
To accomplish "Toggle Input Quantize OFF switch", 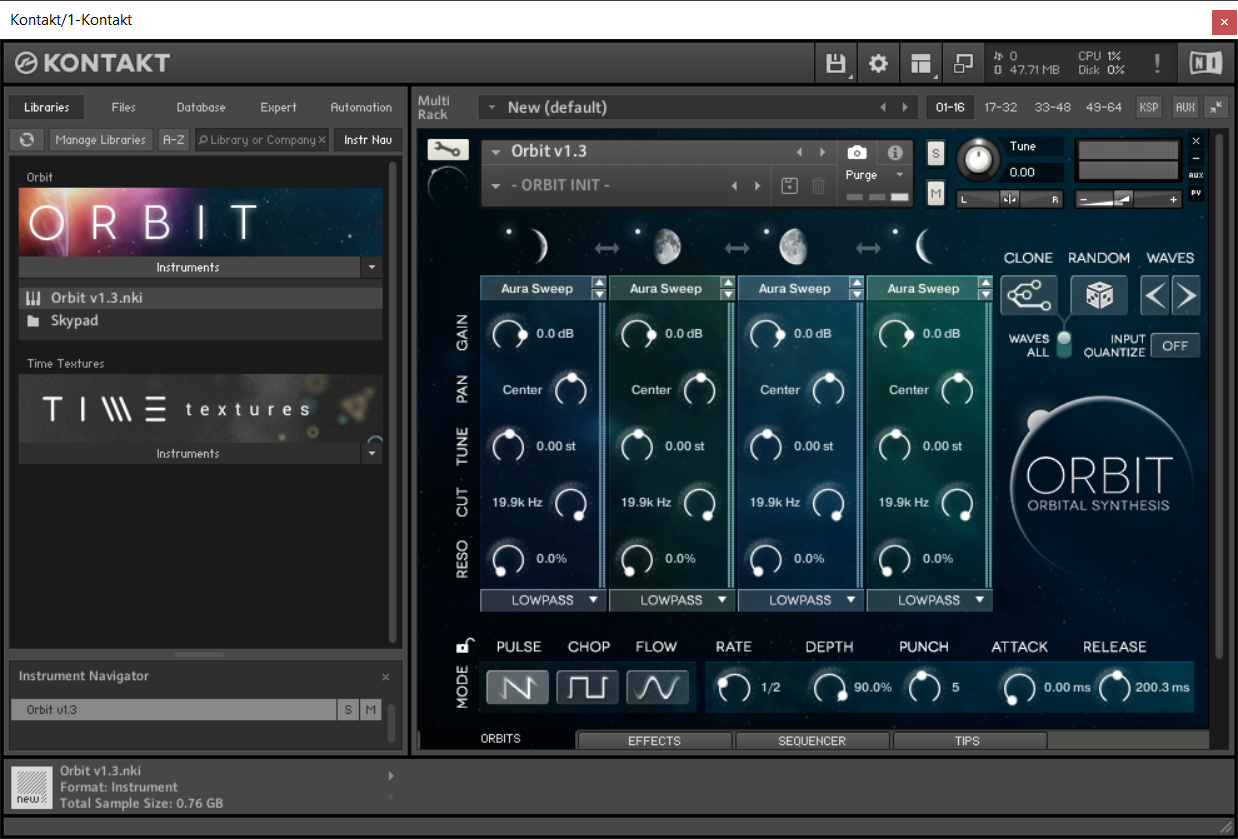I will [x=1174, y=346].
